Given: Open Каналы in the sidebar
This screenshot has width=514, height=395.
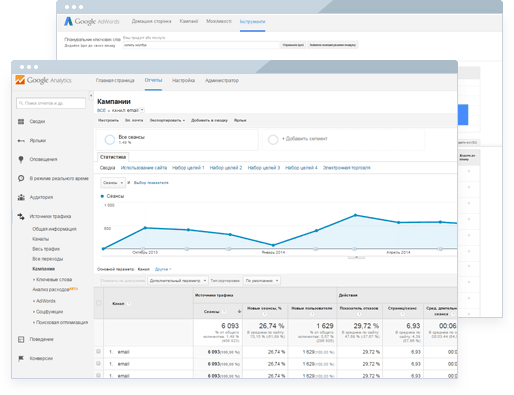Looking at the screenshot, I should tap(41, 239).
